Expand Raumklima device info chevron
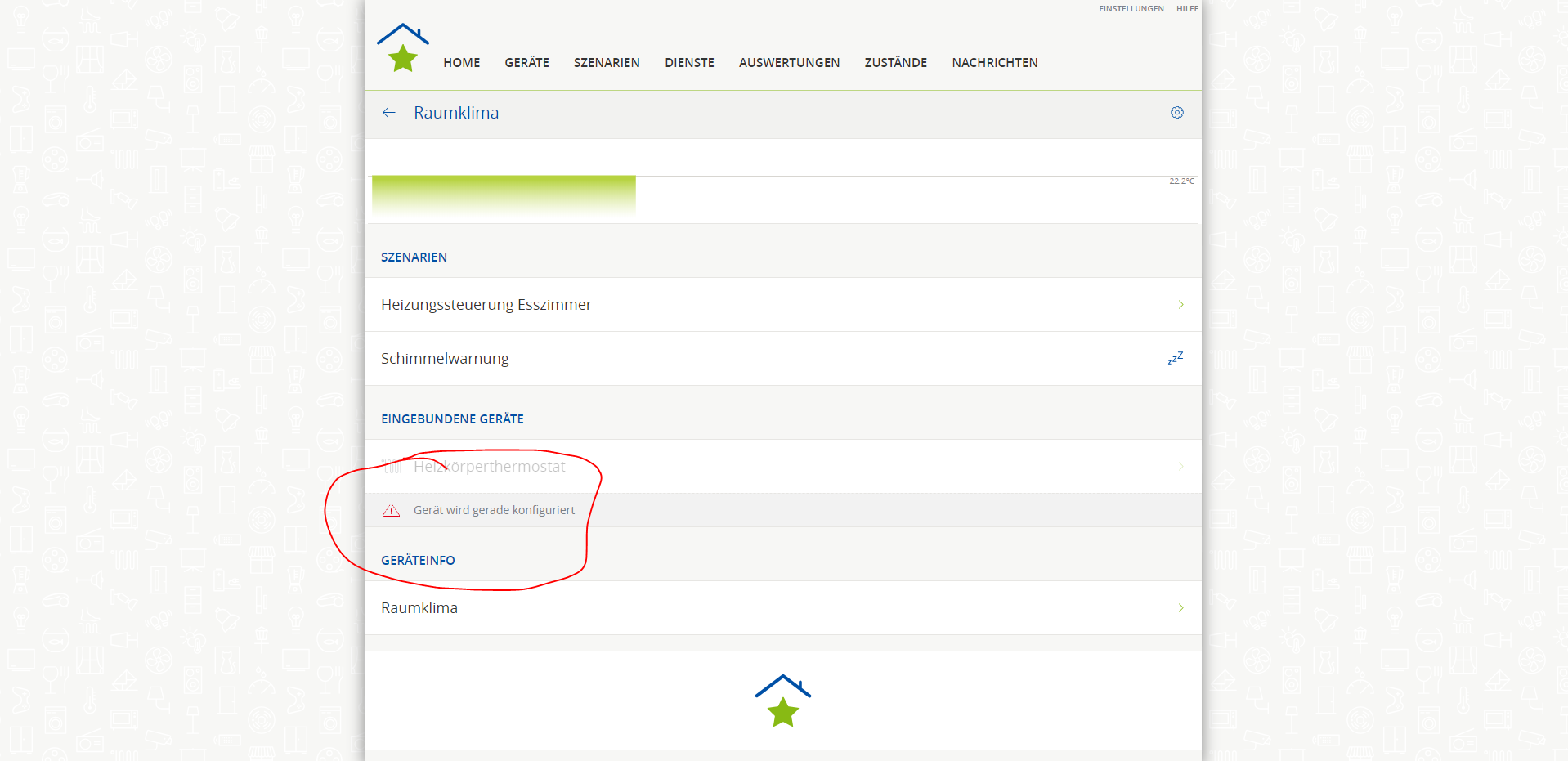 click(1180, 608)
